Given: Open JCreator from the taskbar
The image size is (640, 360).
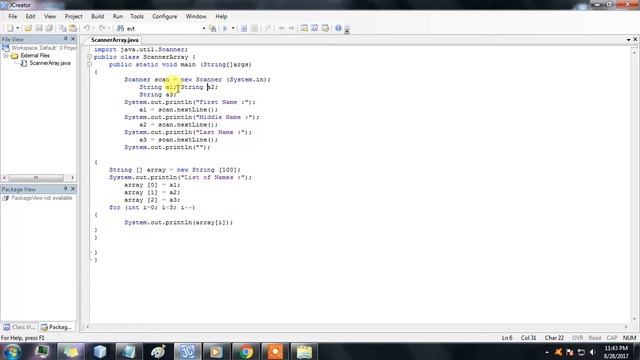Looking at the screenshot, I should tap(187, 352).
